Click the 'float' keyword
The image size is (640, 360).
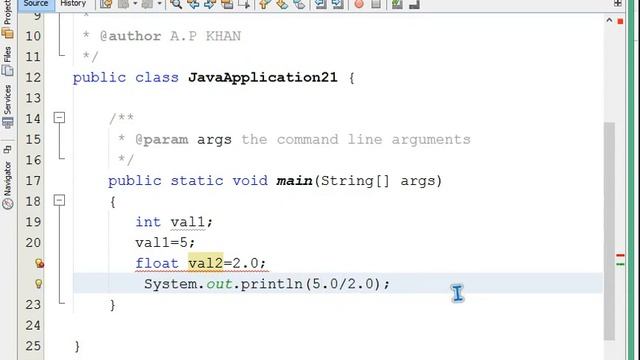[157, 263]
